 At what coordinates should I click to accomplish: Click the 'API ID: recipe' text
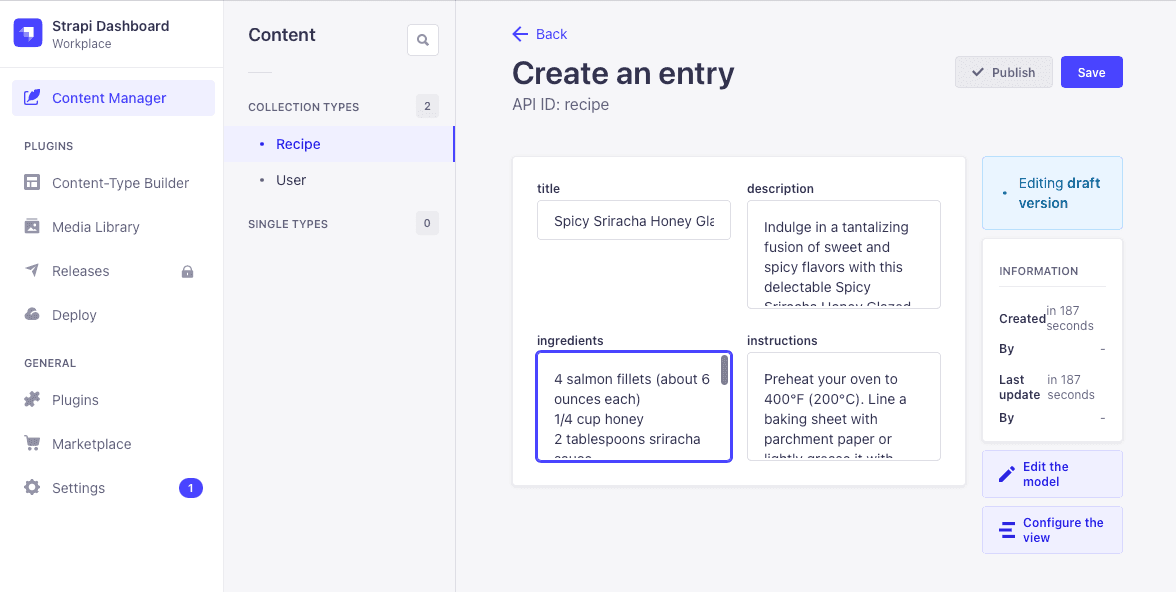point(560,104)
